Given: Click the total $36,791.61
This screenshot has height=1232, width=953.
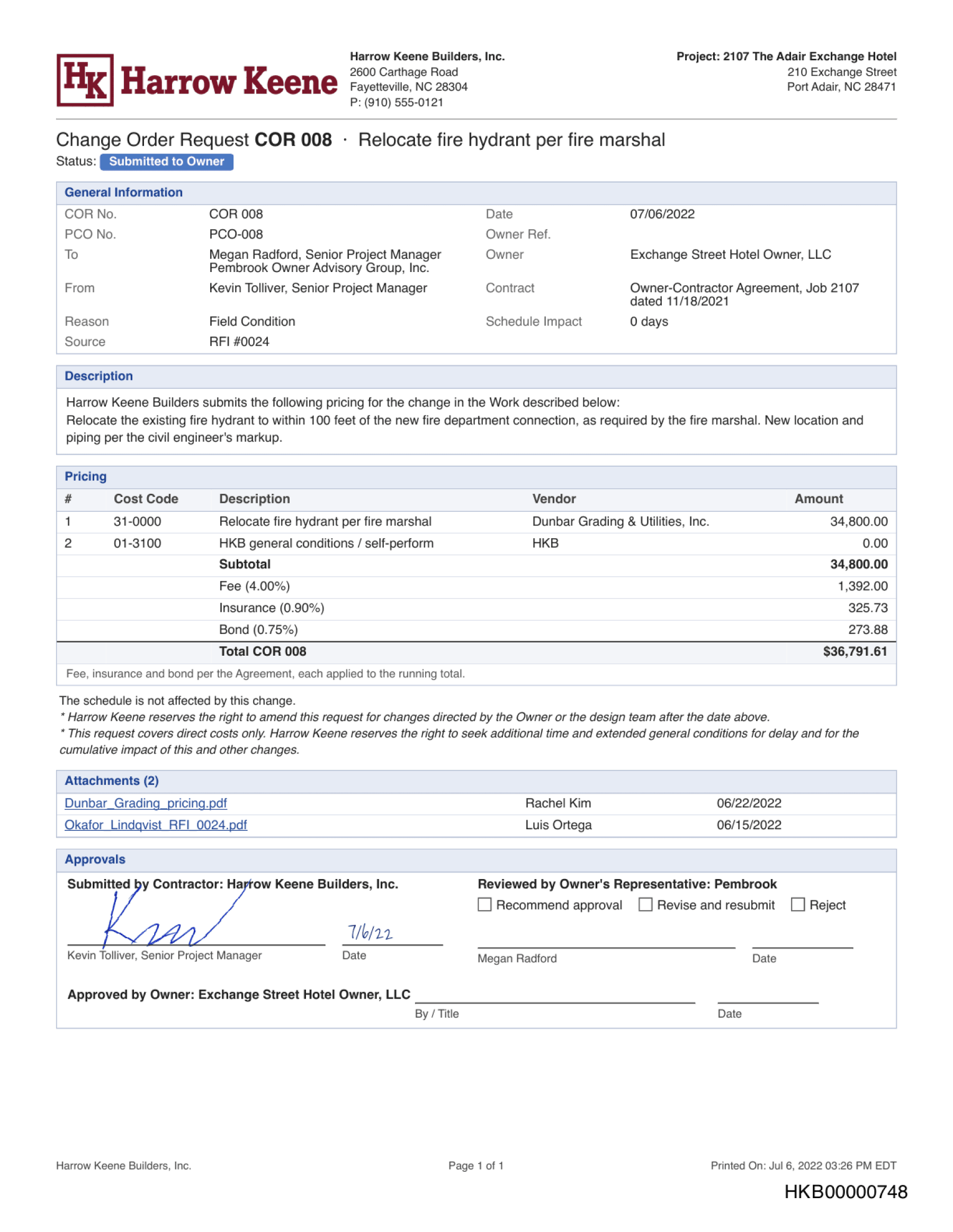Looking at the screenshot, I should (x=855, y=652).
